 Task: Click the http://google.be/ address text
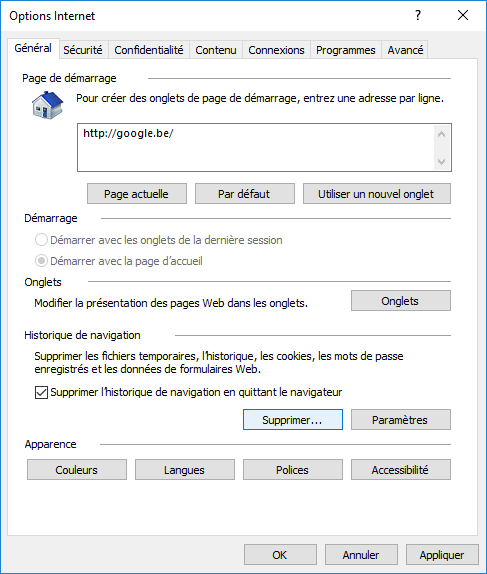128,133
